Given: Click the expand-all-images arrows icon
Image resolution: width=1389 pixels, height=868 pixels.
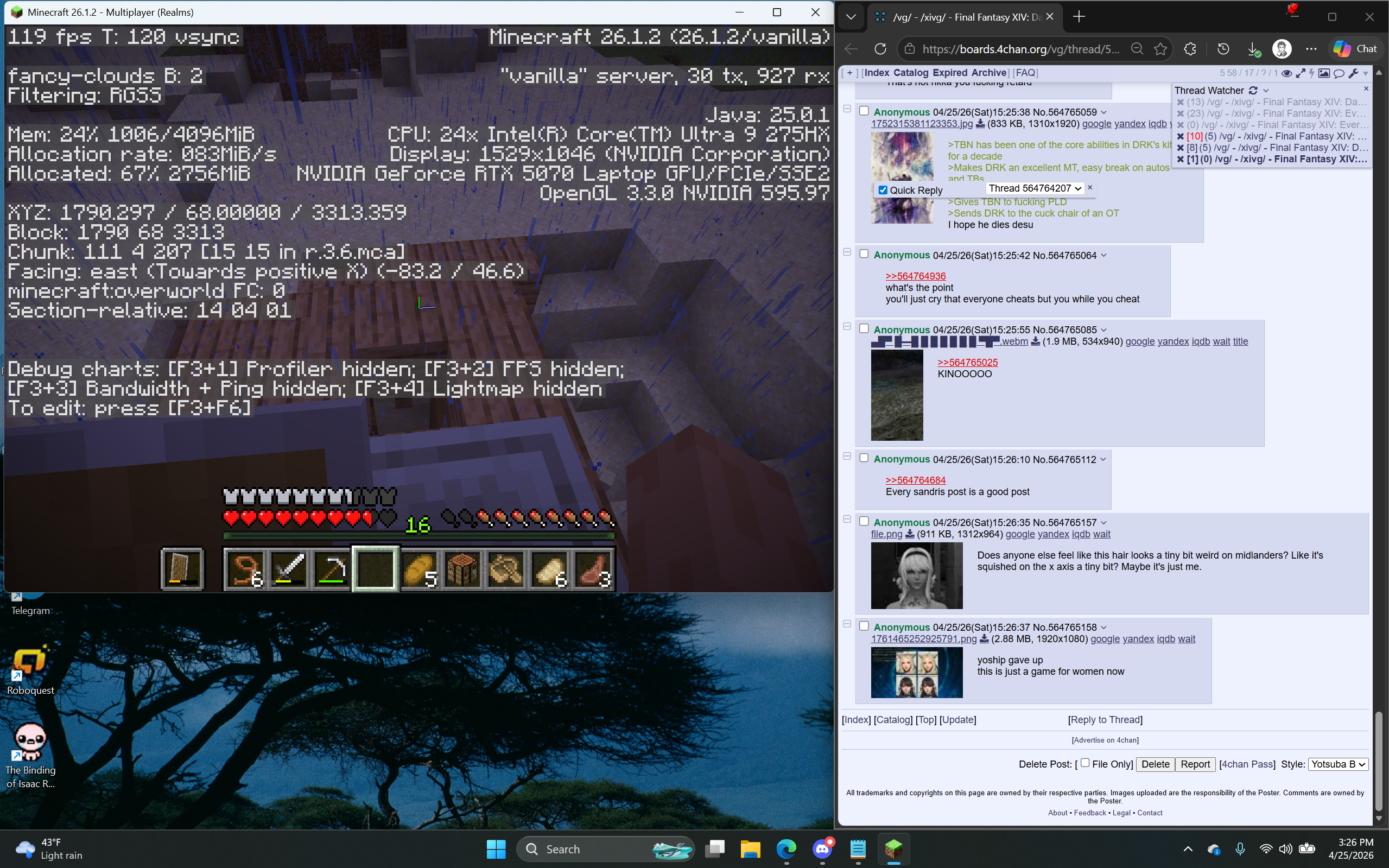Looking at the screenshot, I should [1301, 73].
